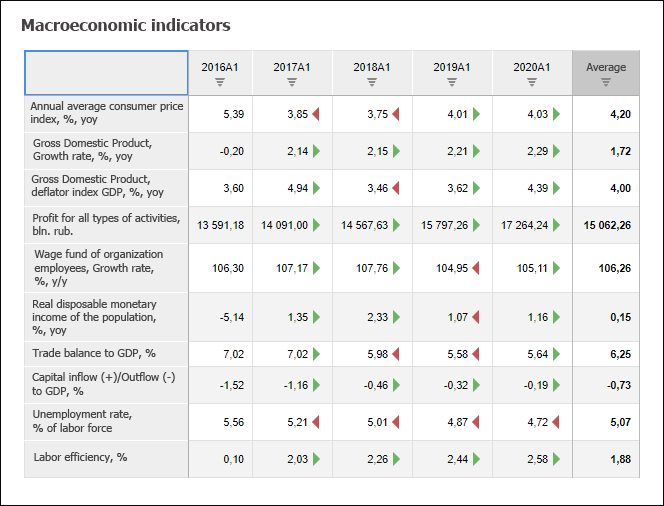664x506 pixels.
Task: Select the Trade balance to GDP row
Action: [x=106, y=354]
